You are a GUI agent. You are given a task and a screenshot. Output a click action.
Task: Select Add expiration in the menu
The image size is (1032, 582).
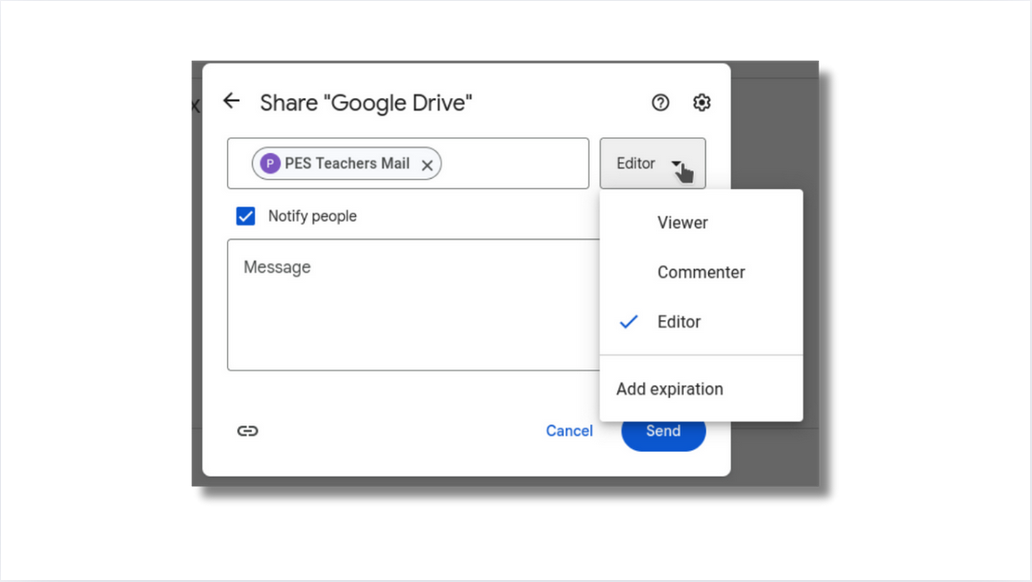[701, 389]
